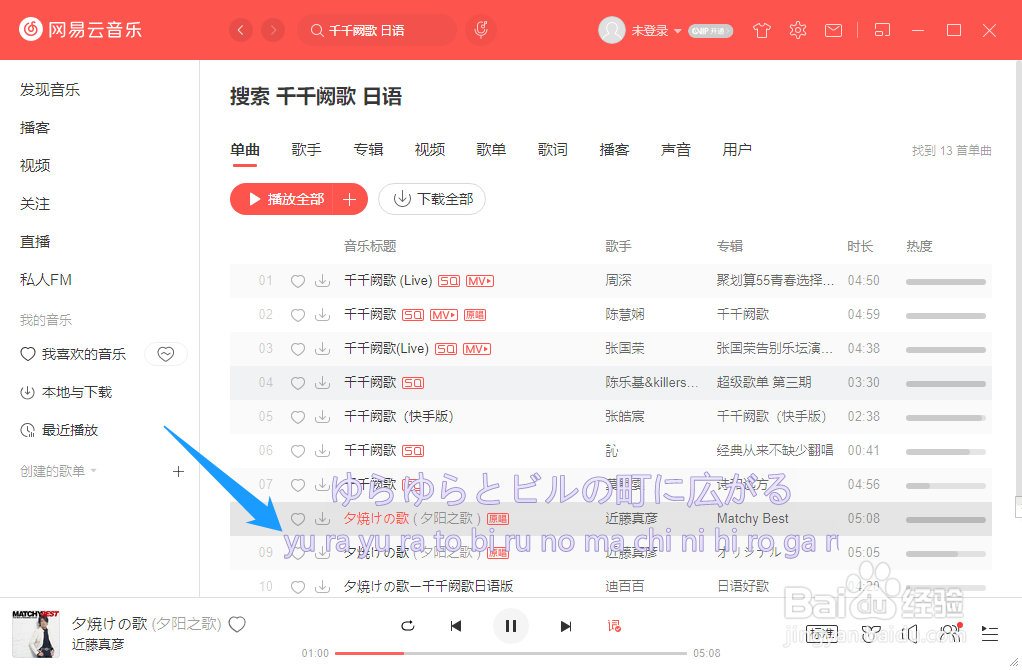This screenshot has height=670, width=1022.
Task: Open the messages envelope icon
Action: coord(834,31)
